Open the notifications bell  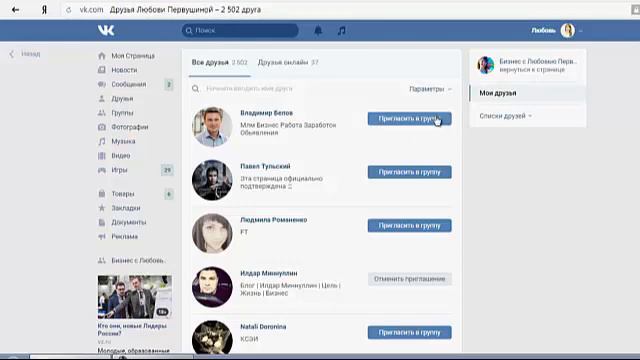[318, 30]
